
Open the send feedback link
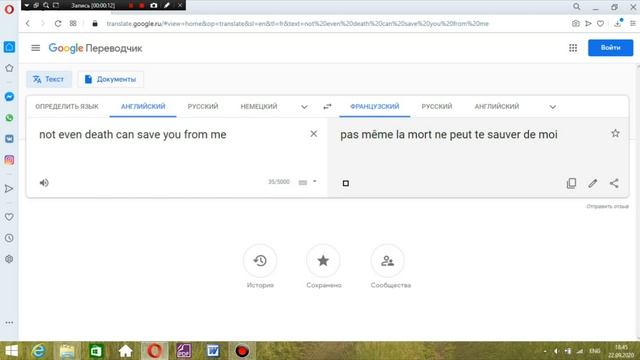coord(607,207)
